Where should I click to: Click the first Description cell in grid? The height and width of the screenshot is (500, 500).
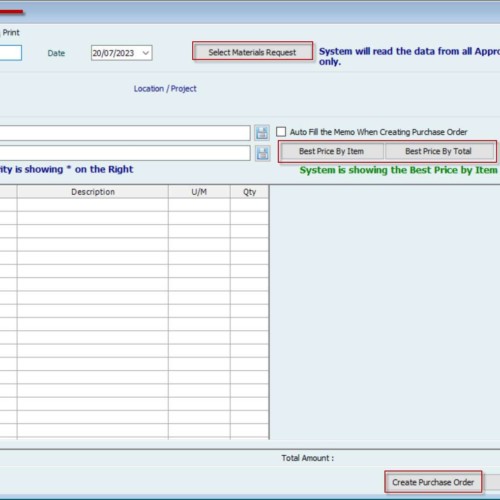[93, 205]
